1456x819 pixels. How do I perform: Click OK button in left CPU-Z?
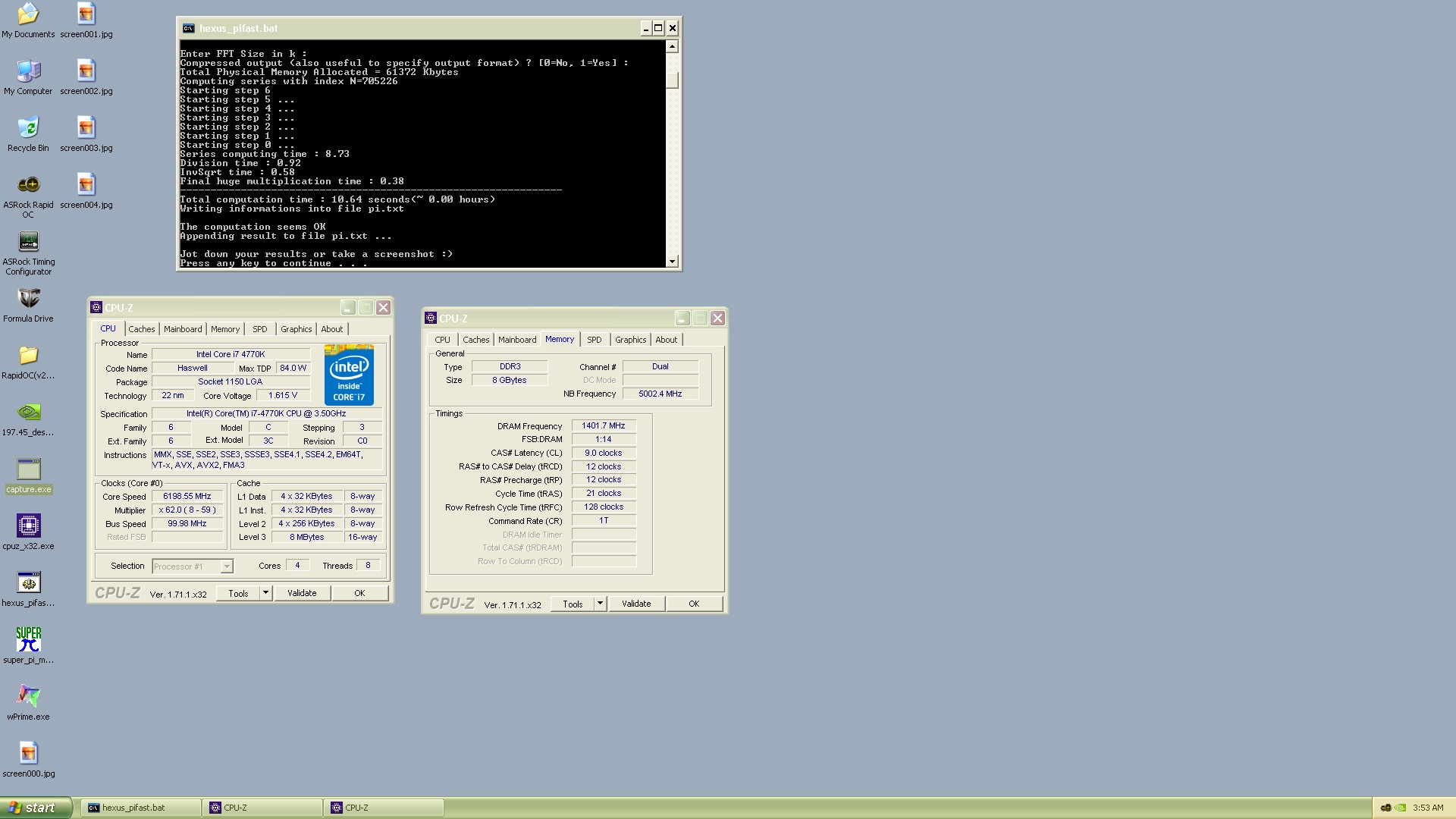coord(359,593)
